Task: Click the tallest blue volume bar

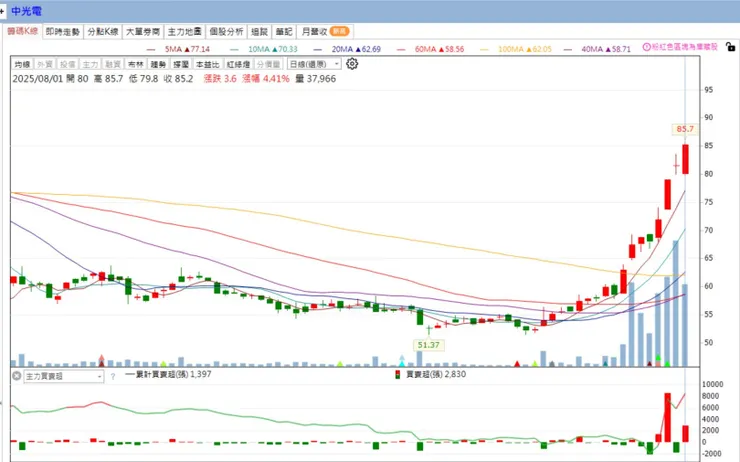Action: pos(676,303)
